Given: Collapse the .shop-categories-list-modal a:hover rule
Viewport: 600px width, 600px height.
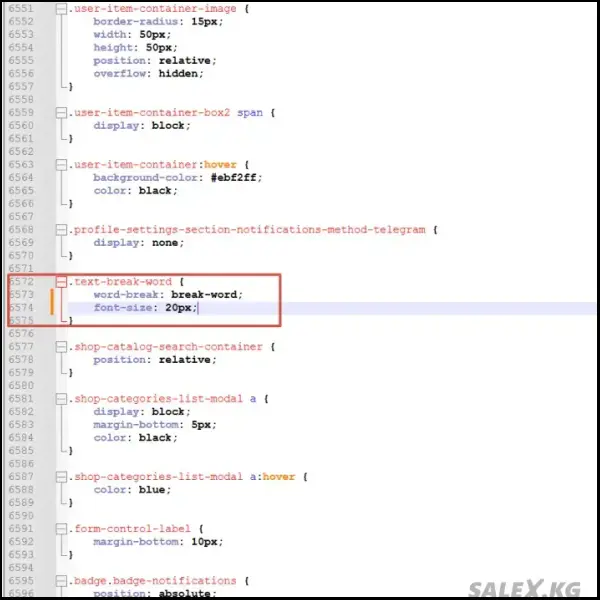Looking at the screenshot, I should click(62, 477).
